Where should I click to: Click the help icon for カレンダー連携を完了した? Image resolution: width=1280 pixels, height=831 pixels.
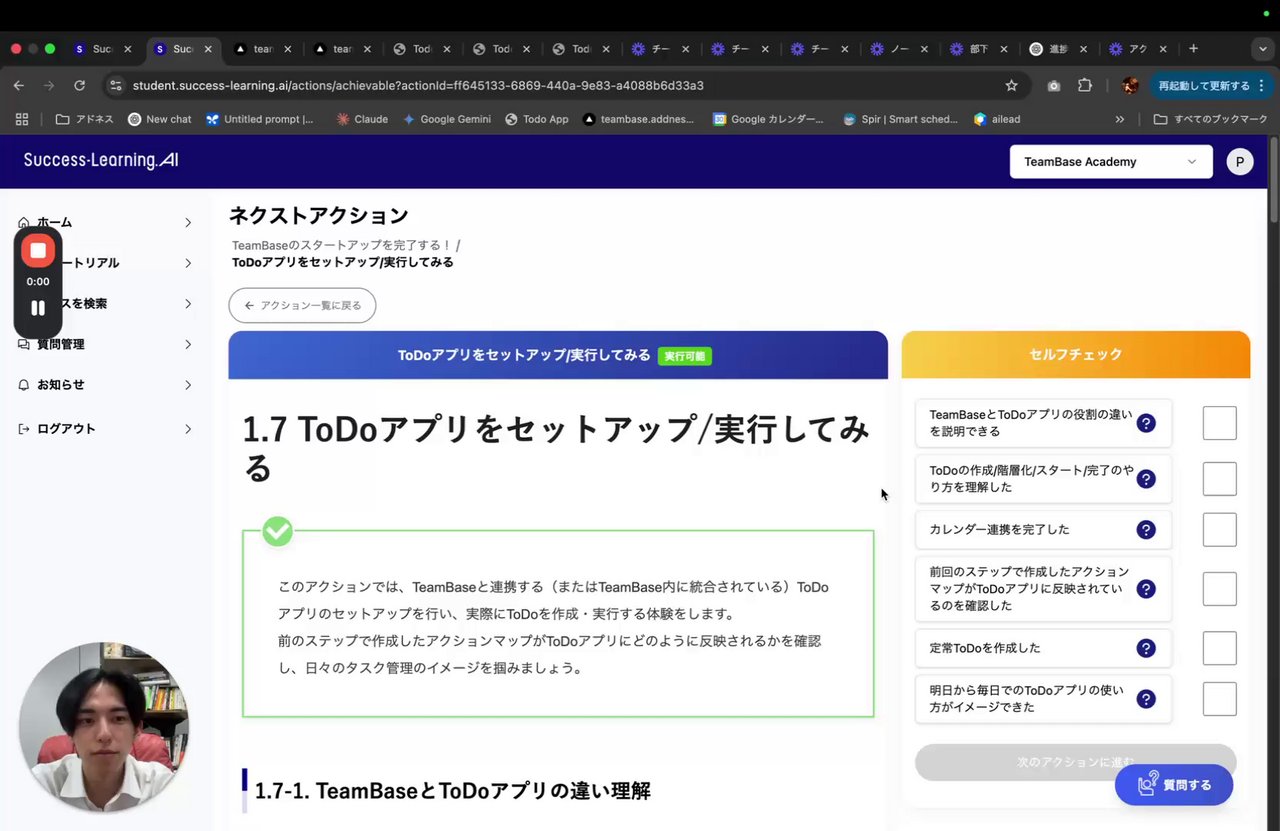[1146, 530]
